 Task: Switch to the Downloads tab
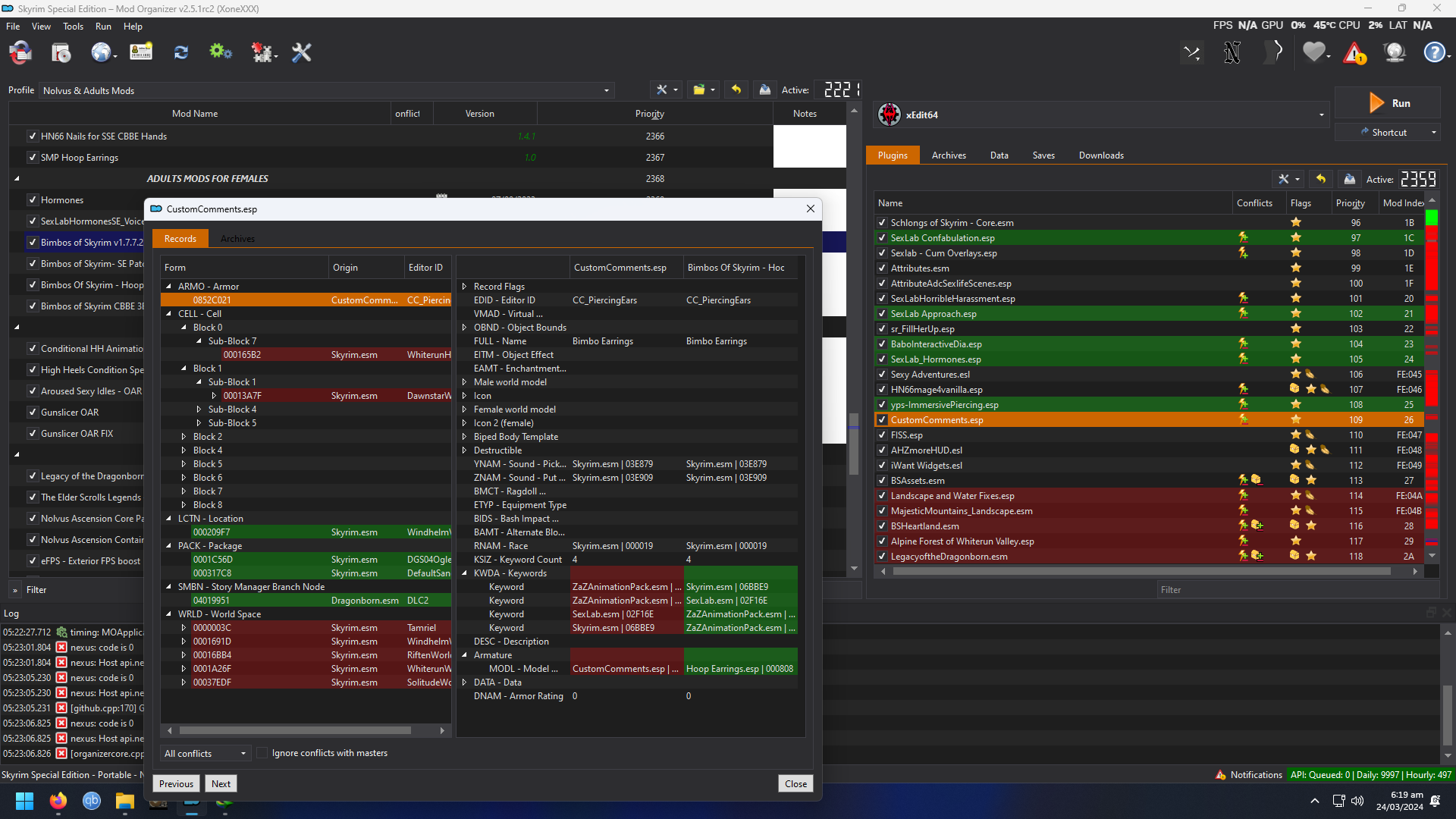click(1101, 155)
